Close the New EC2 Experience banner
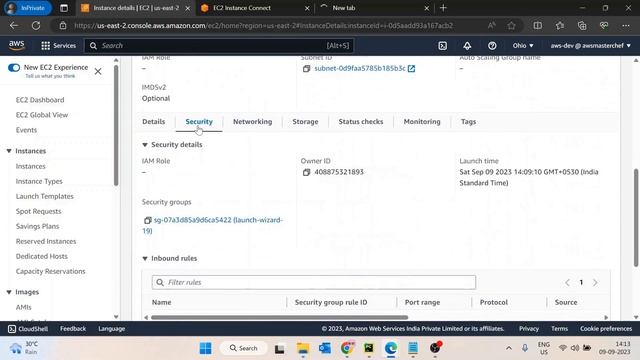640x360 pixels. point(98,71)
